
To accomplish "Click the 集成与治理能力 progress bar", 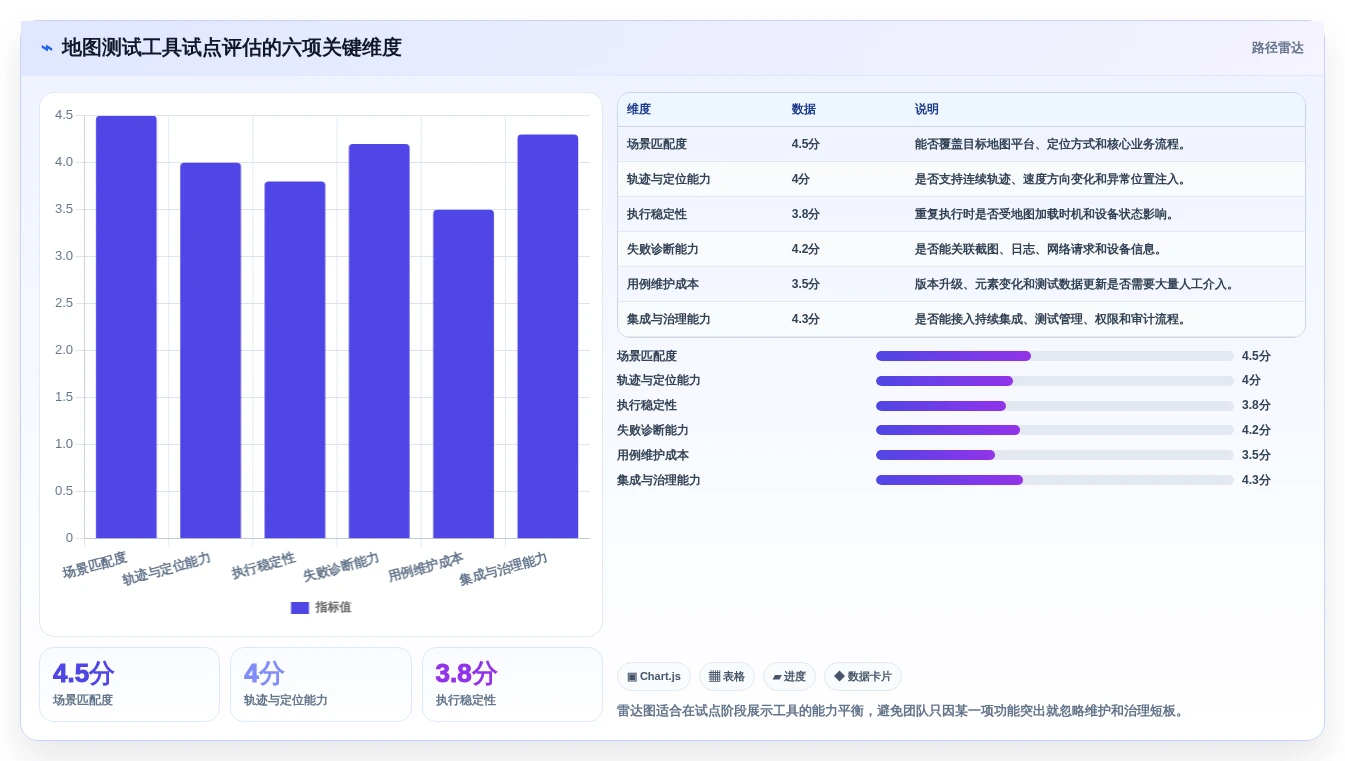I will (x=1055, y=480).
